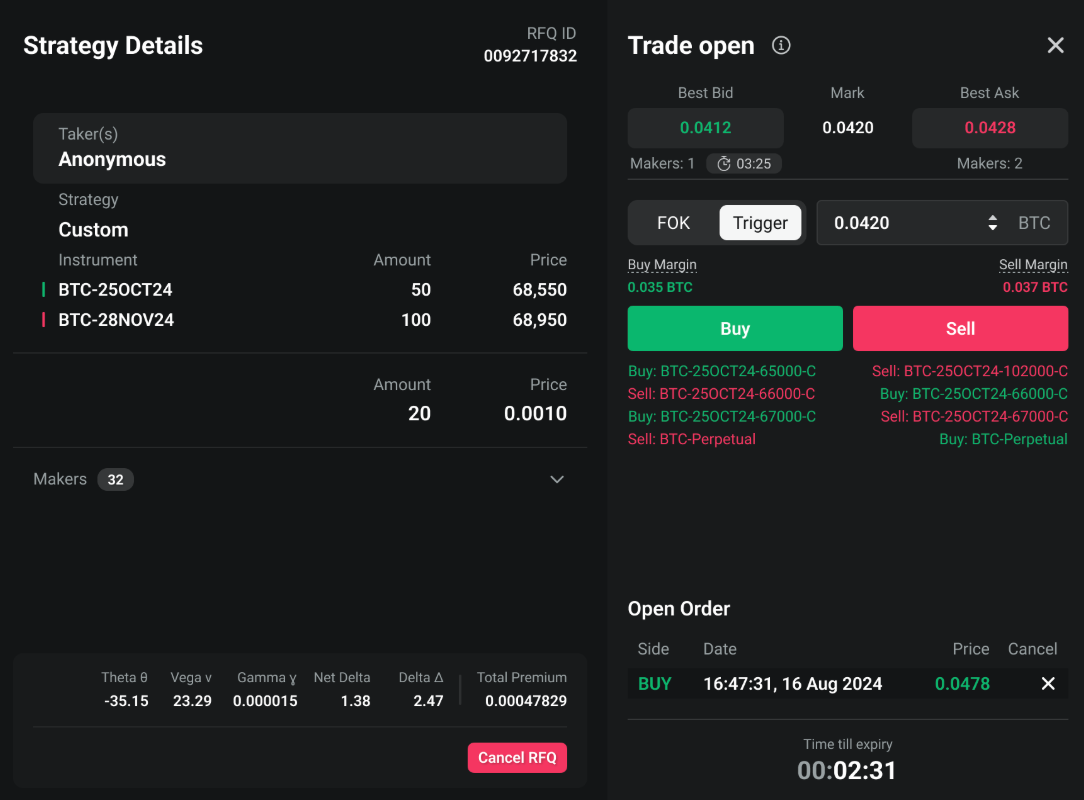
Task: Expand the Makers list
Action: point(557,479)
